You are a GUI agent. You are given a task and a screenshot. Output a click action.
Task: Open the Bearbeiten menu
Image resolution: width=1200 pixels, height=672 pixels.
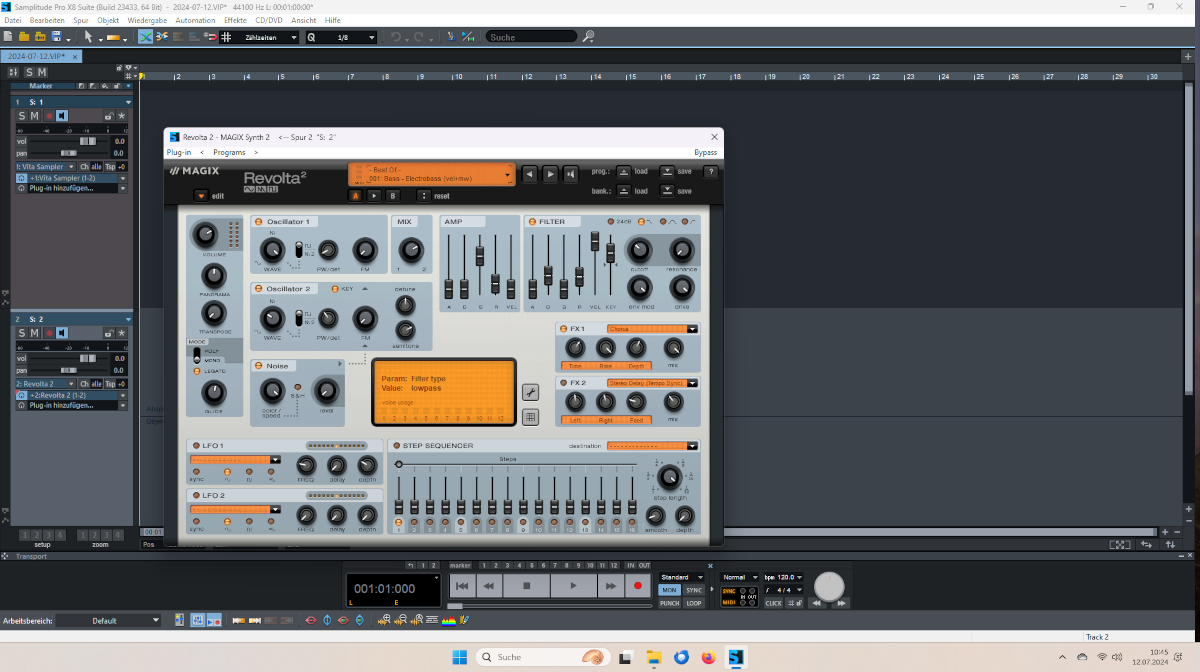[47, 20]
